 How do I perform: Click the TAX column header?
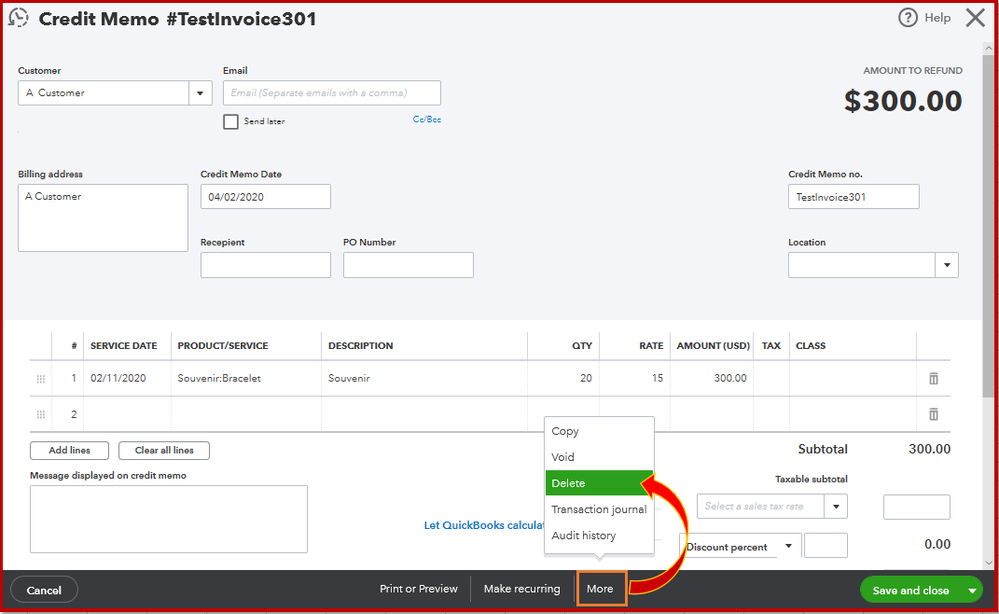coord(771,346)
